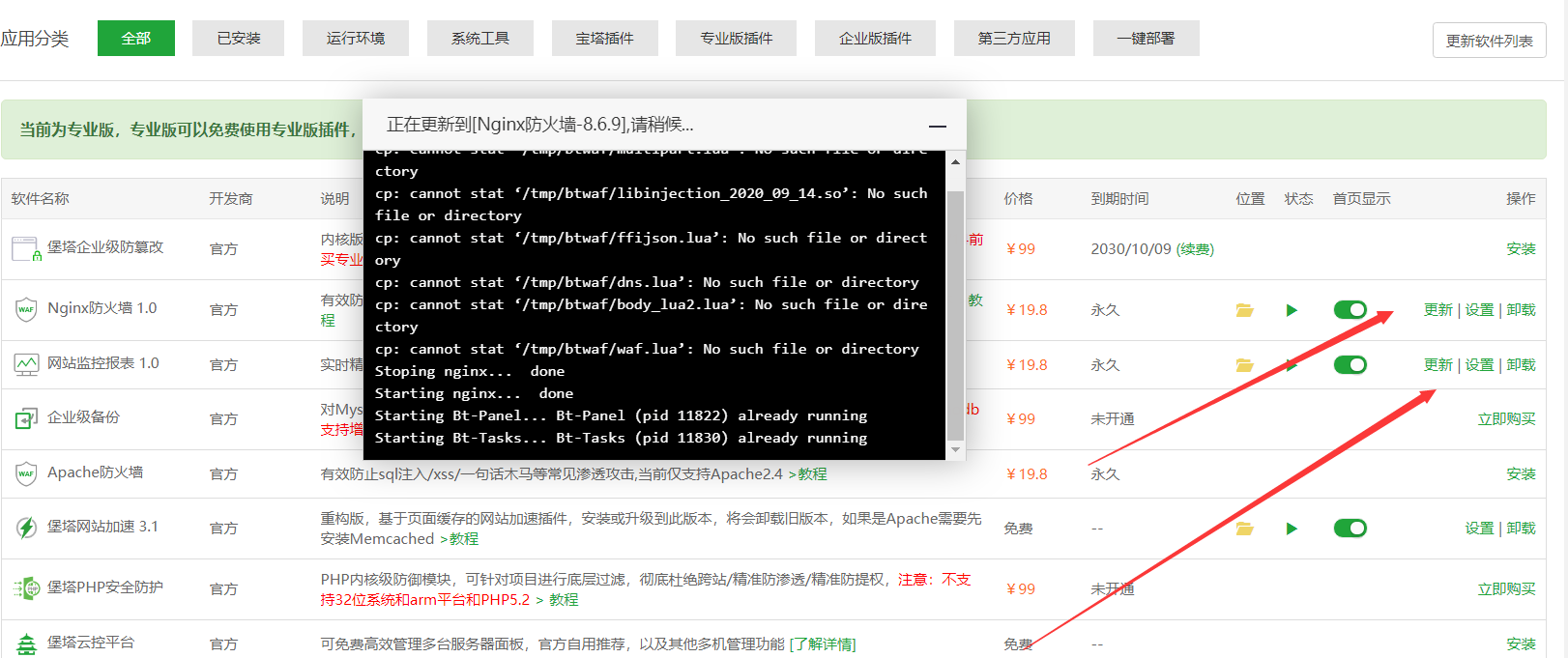Image resolution: width=1568 pixels, height=658 pixels.
Task: Click the console scrollbar down arrow
Action: (956, 449)
